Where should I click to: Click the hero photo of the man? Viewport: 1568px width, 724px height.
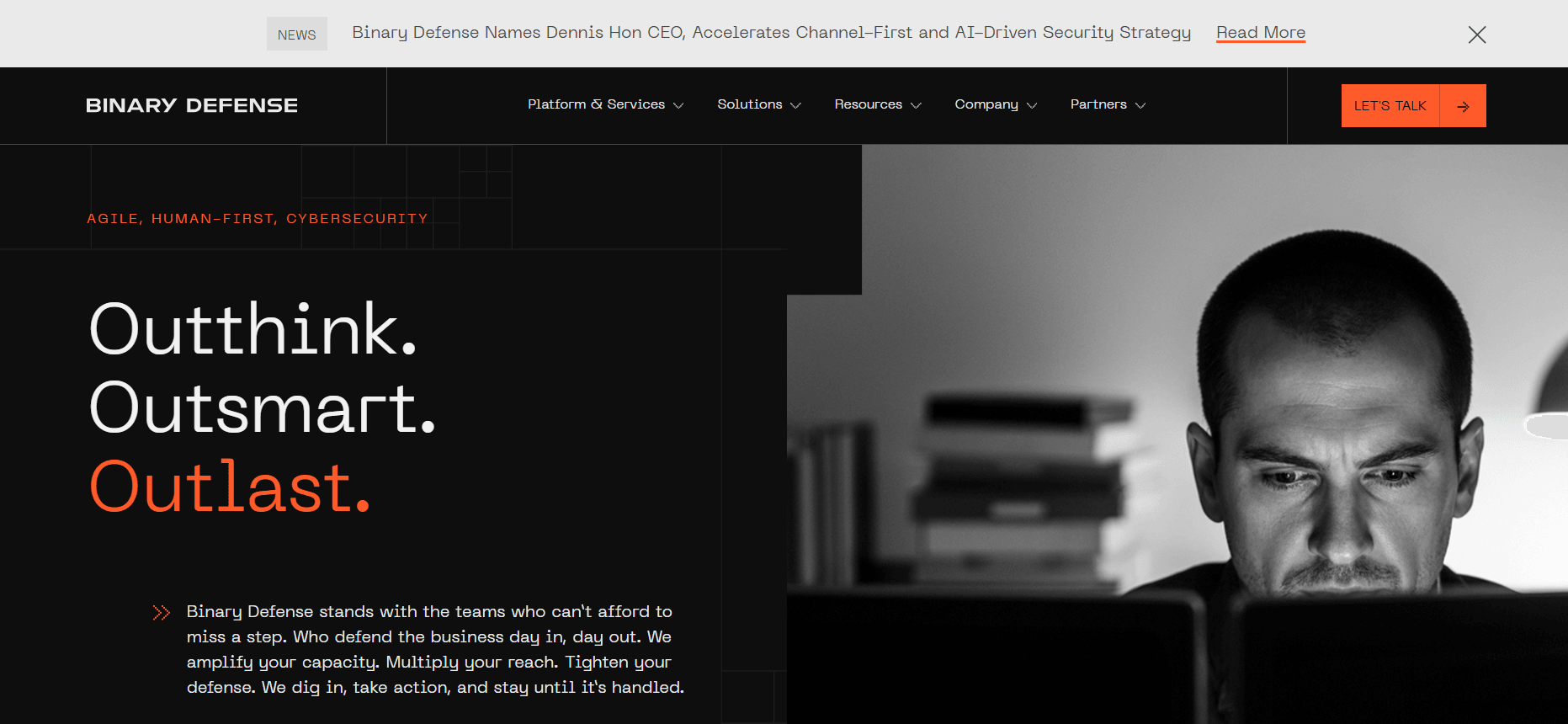pyautogui.click(x=1177, y=434)
